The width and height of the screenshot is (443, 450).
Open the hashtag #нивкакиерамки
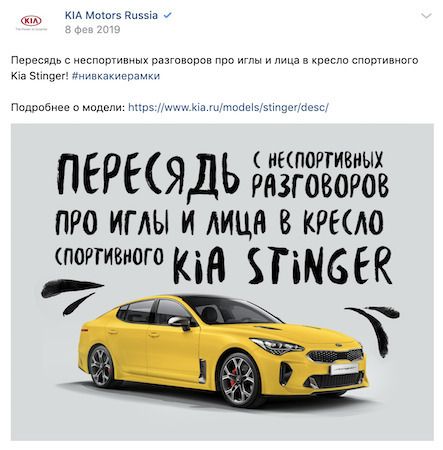(x=116, y=76)
